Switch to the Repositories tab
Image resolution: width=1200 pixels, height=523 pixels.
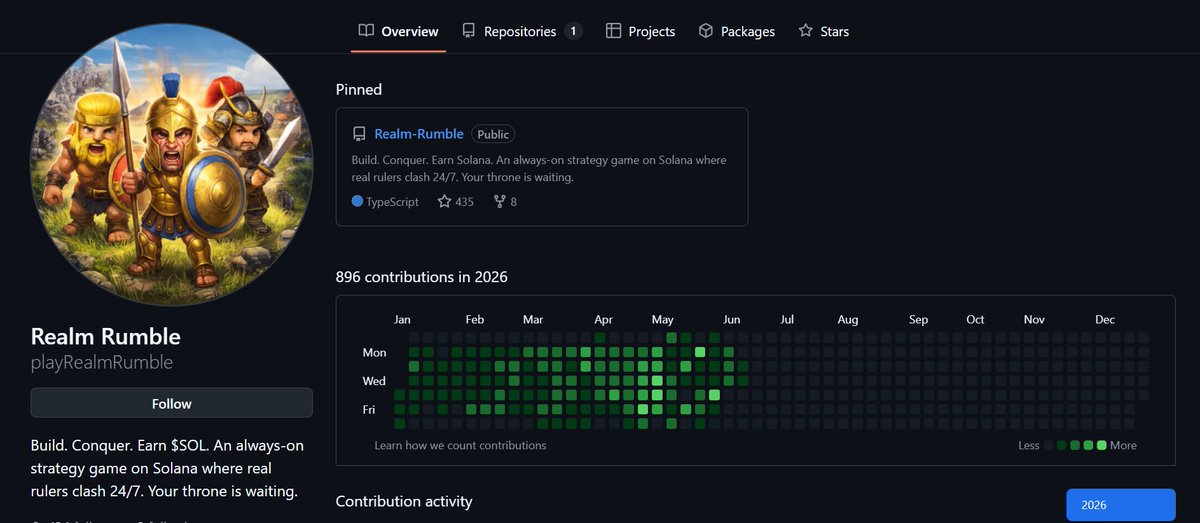pos(522,31)
